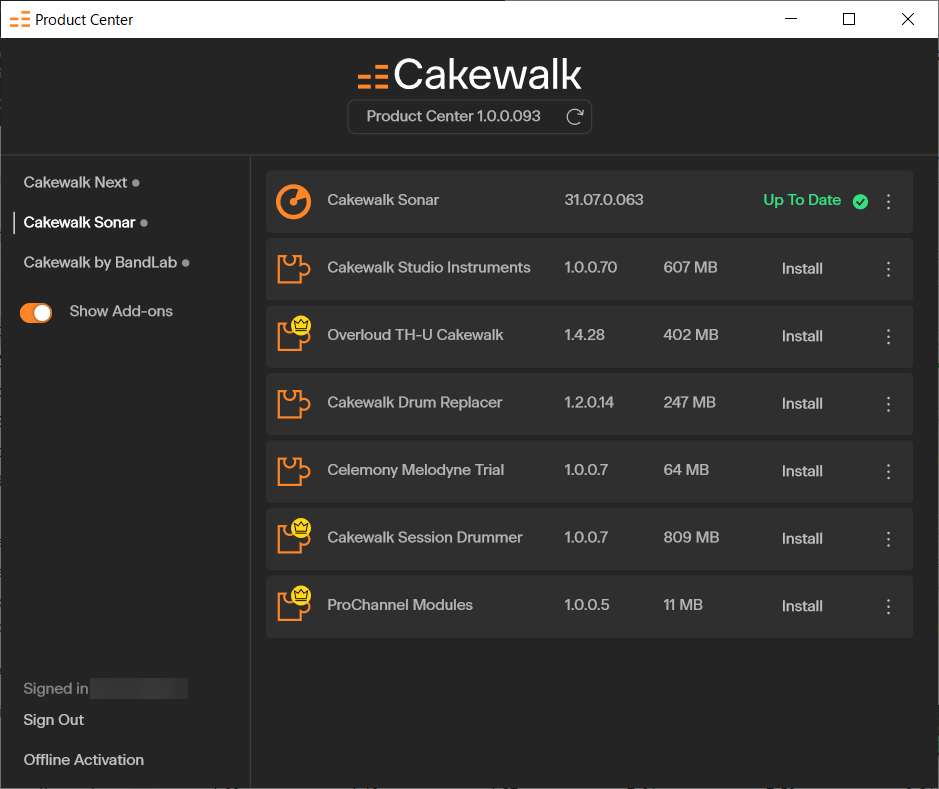Open the three-dot menu for Cakewalk Session Drummer

(x=889, y=539)
